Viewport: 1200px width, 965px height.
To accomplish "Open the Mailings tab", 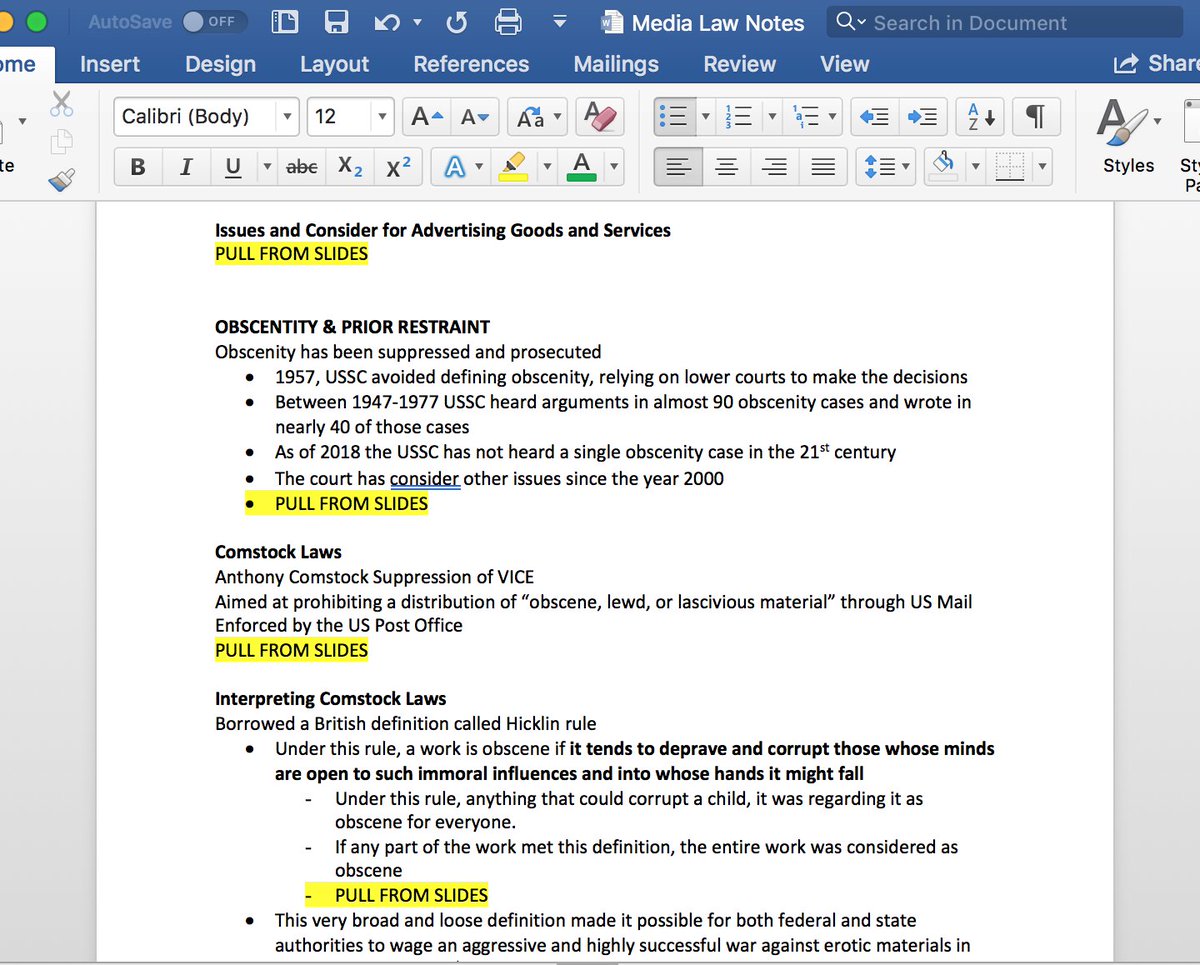I will [616, 64].
